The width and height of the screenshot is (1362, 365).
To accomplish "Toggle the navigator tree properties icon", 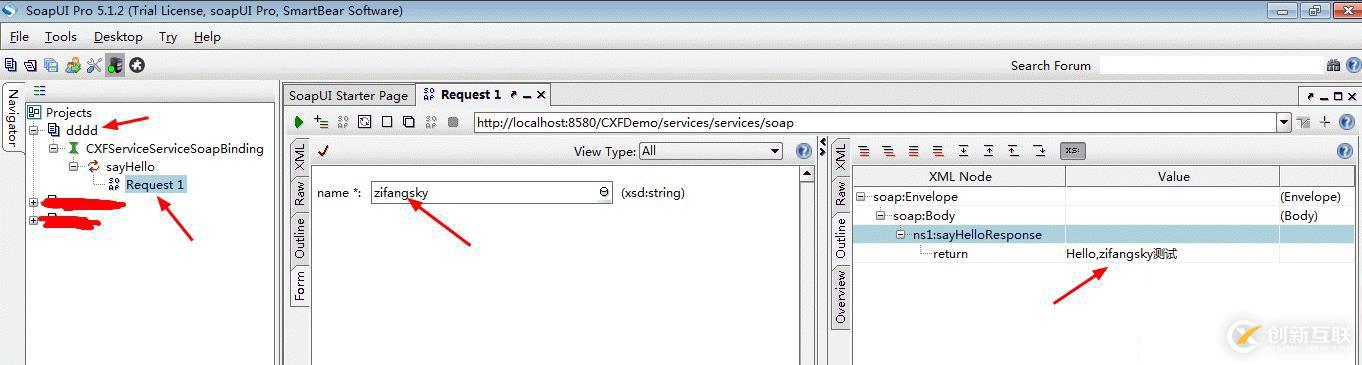I will click(40, 90).
